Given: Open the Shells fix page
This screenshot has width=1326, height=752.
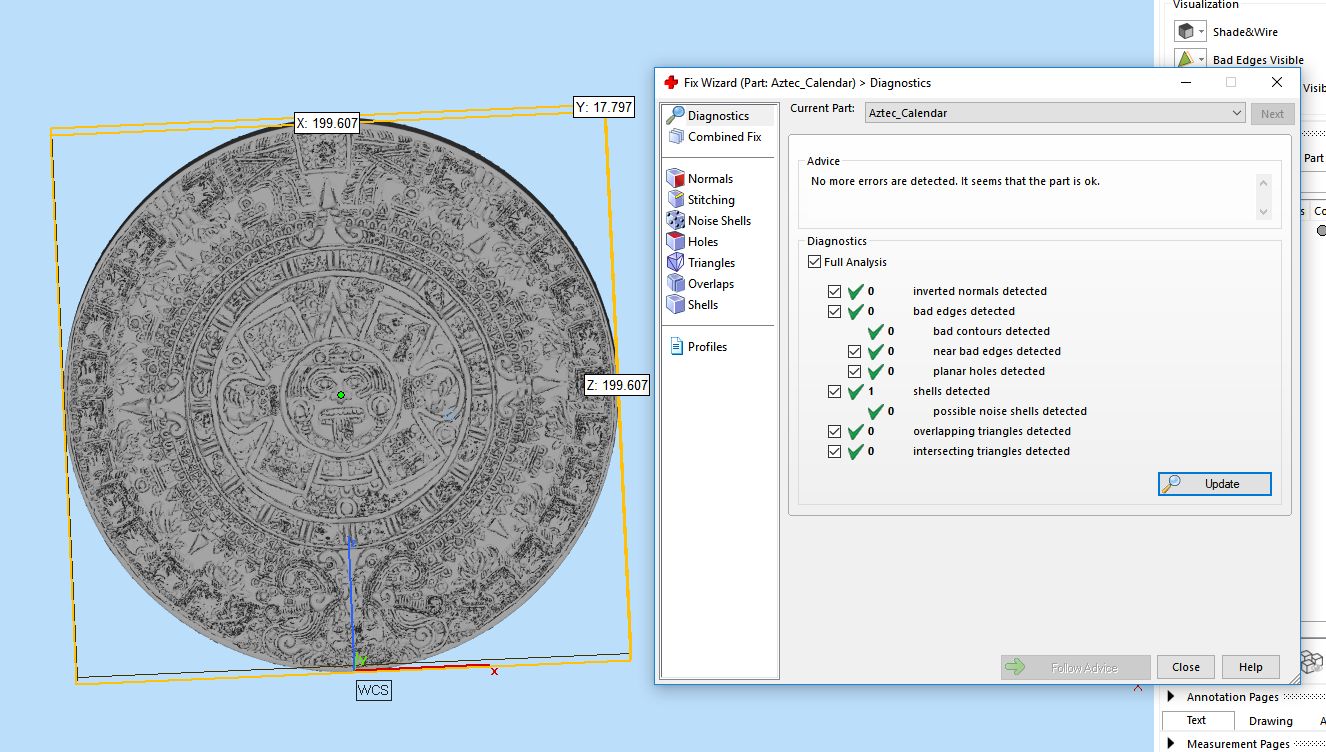Looking at the screenshot, I should point(702,305).
